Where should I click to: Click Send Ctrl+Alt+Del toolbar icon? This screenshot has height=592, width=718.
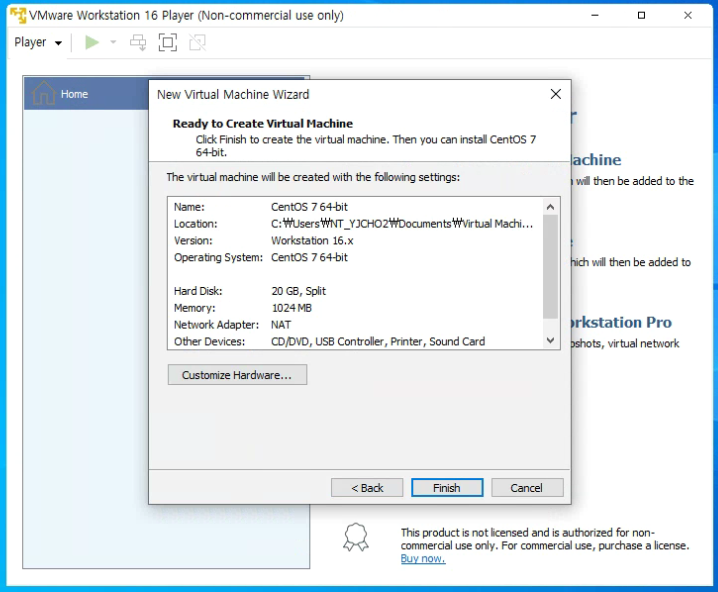(138, 43)
